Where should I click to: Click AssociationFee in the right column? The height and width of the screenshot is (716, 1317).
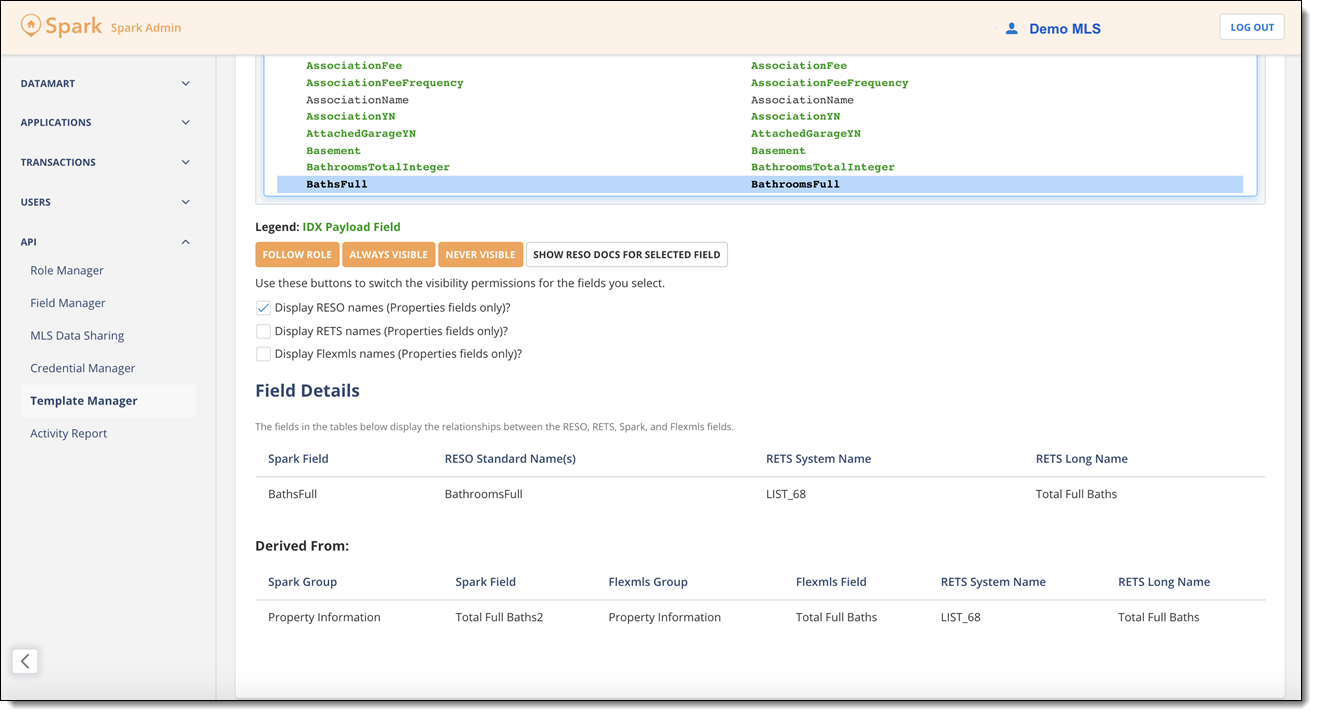coord(799,66)
